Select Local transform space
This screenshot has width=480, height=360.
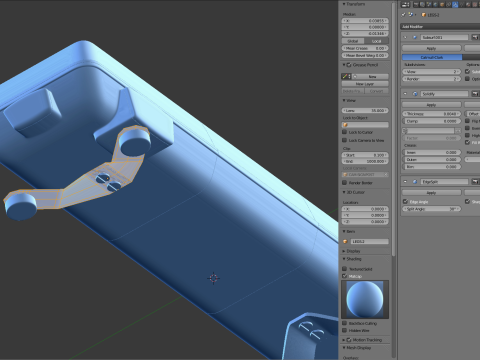coord(377,41)
